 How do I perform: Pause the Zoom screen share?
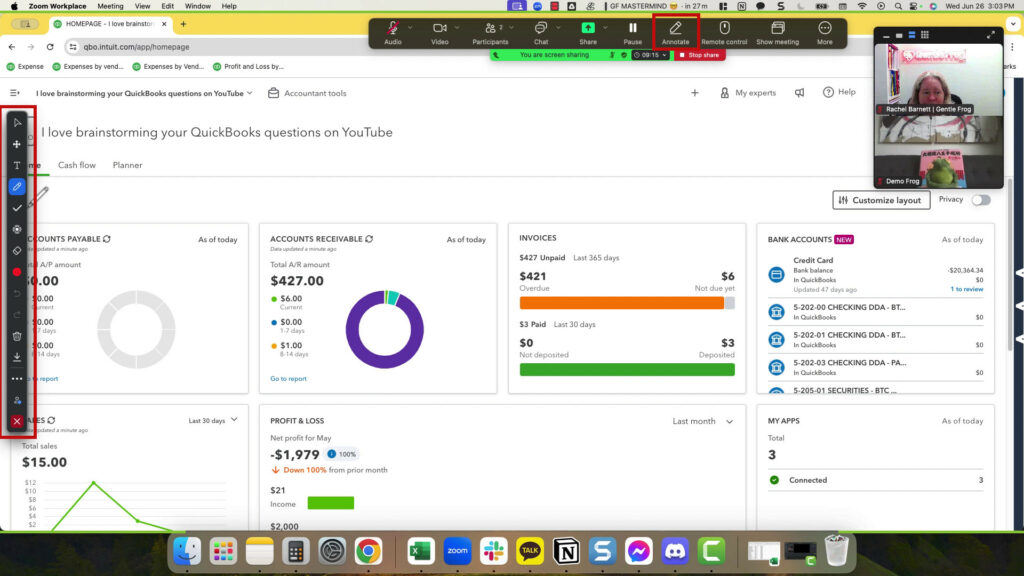632,32
